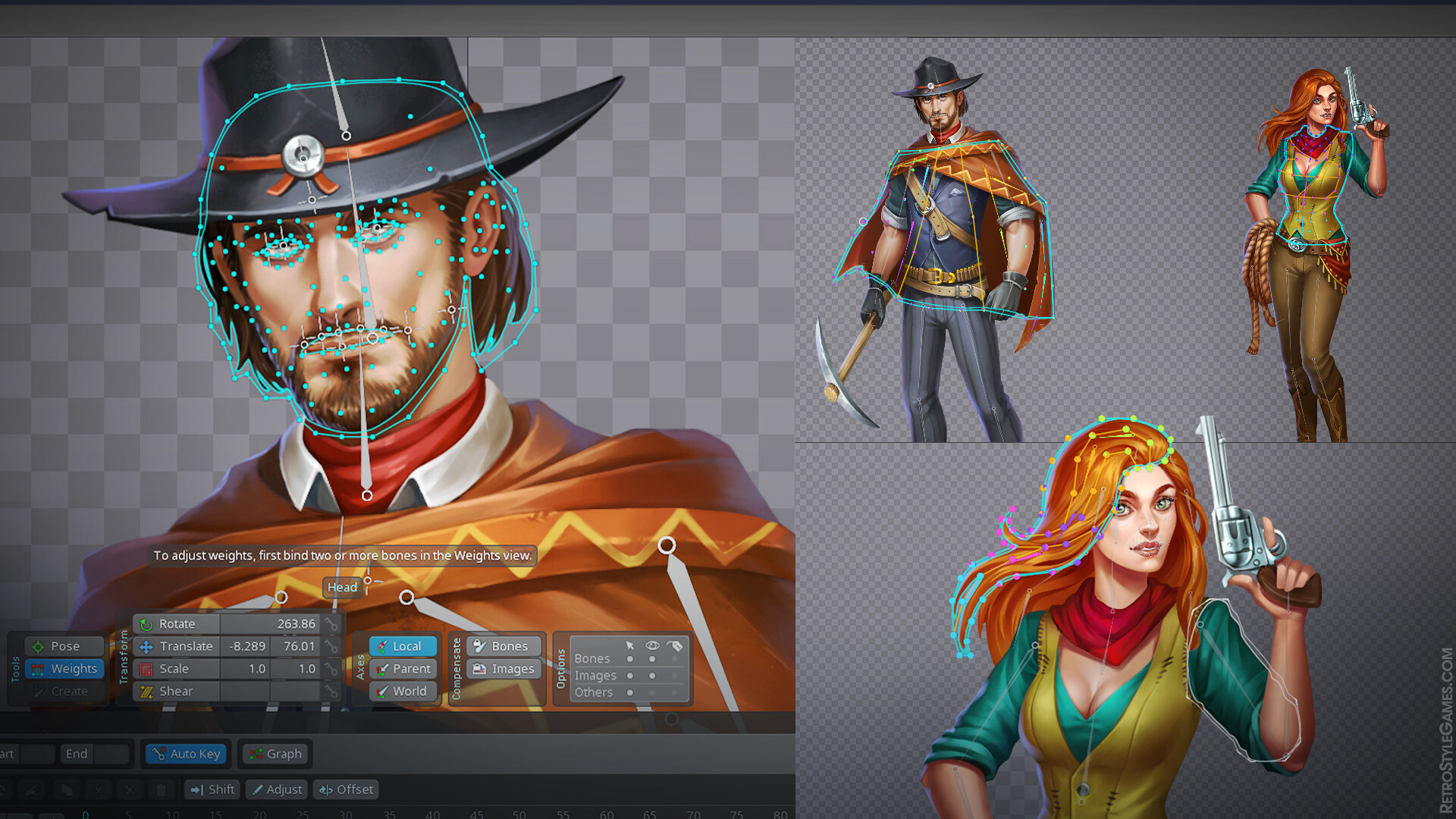Screen dimensions: 1456x819
Task: Toggle the Bones visibility dot in Options
Action: click(x=652, y=658)
